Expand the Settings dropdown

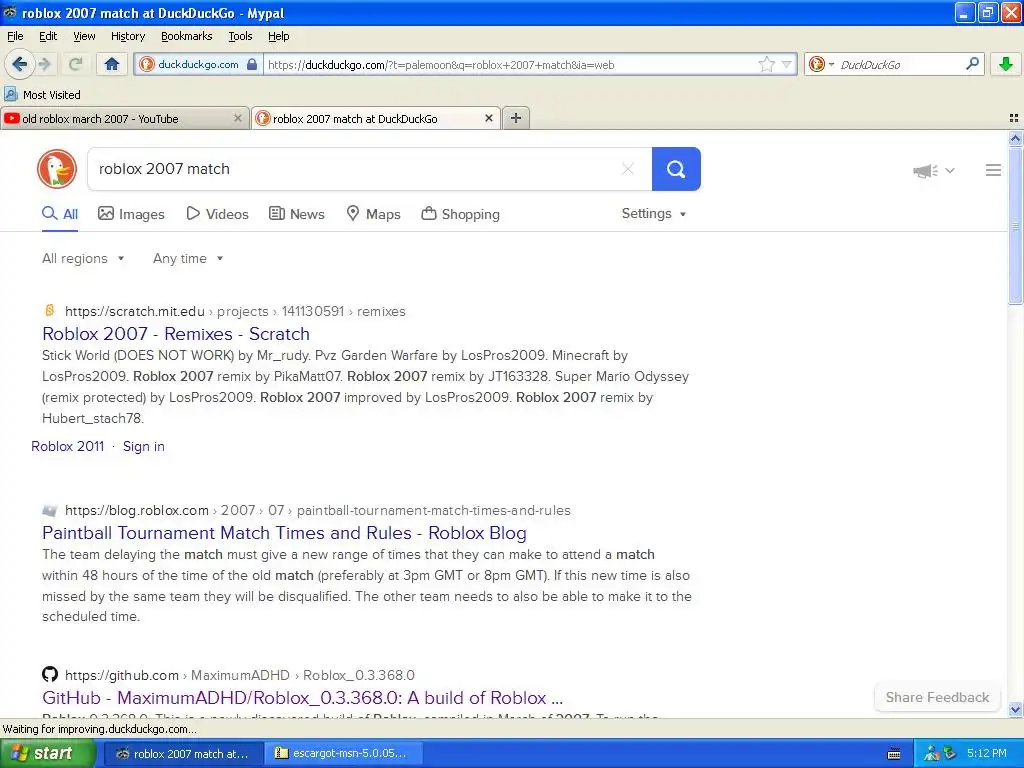point(654,214)
